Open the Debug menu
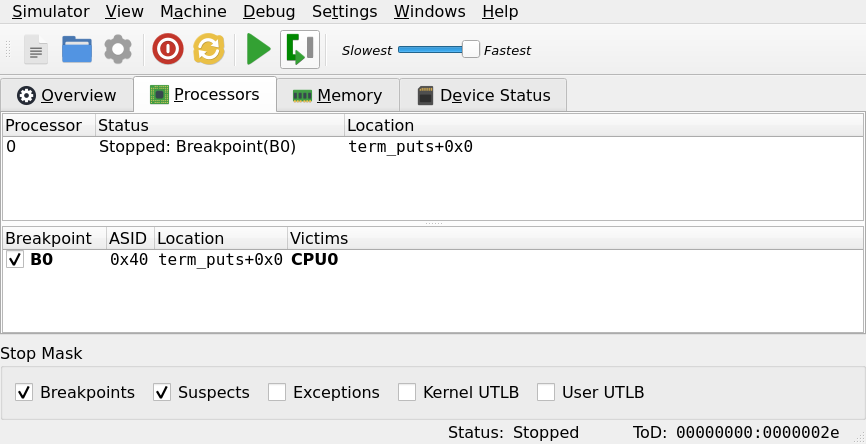866x444 pixels. pos(269,12)
